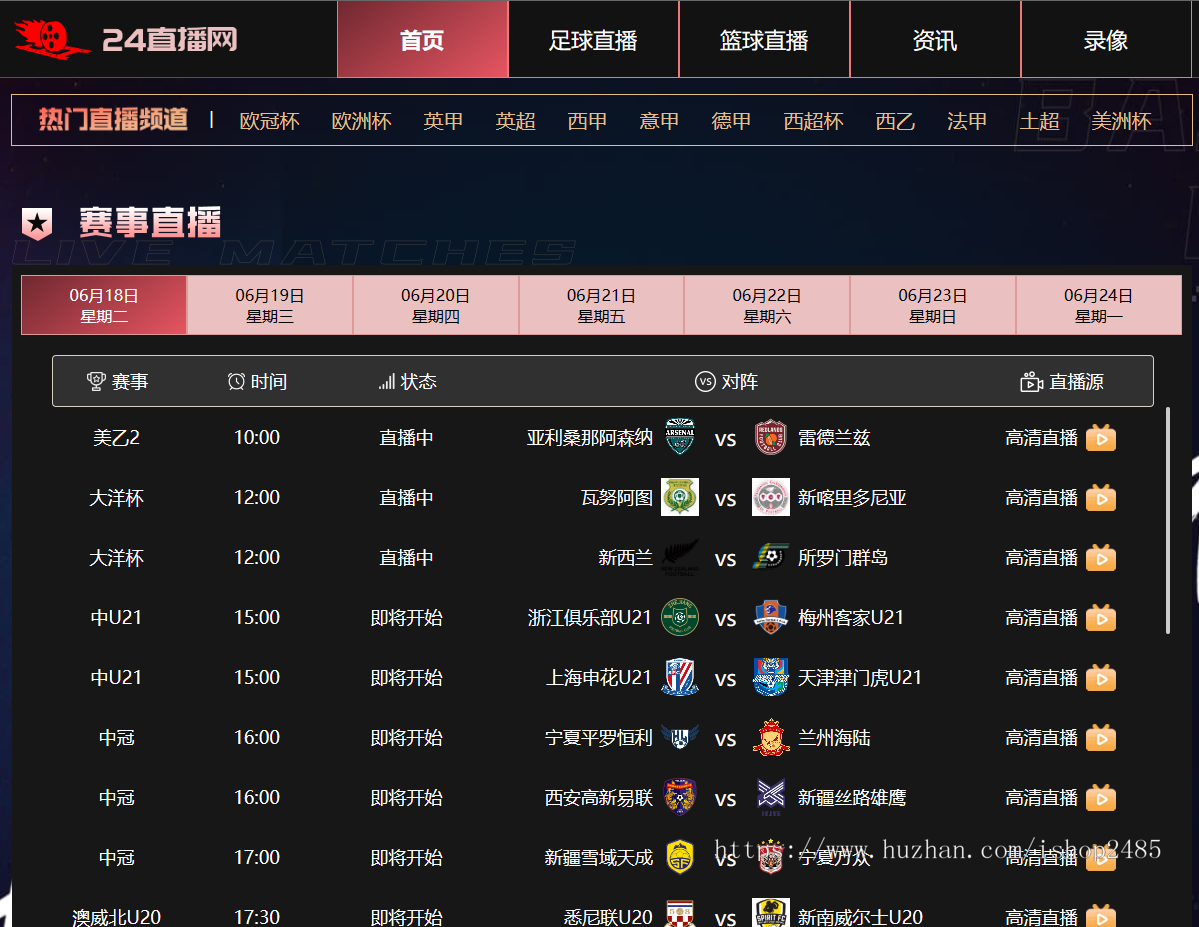
Task: Click team name 梅州客家U21
Action: click(851, 617)
